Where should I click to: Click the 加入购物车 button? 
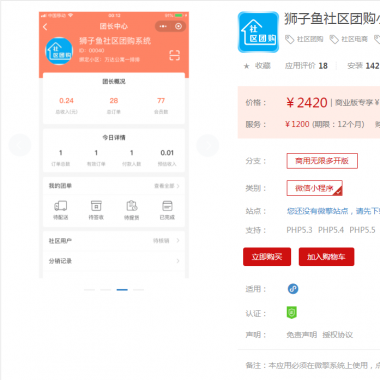tap(326, 257)
